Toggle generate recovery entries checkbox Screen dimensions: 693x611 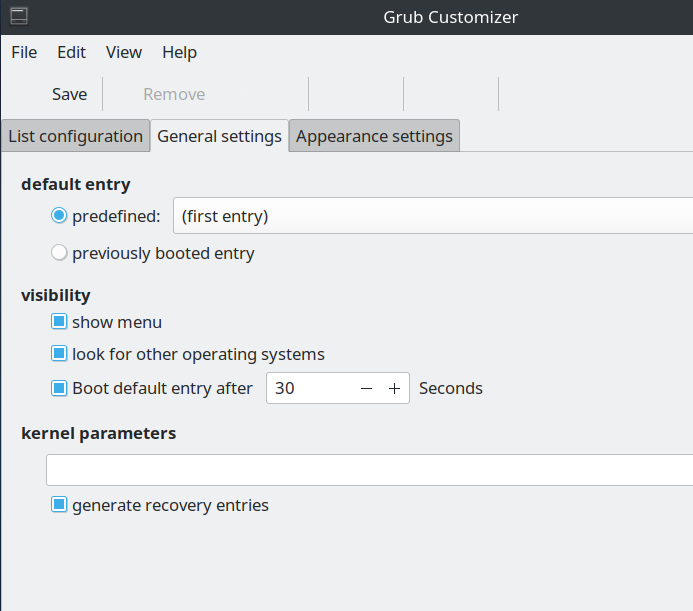[x=59, y=504]
